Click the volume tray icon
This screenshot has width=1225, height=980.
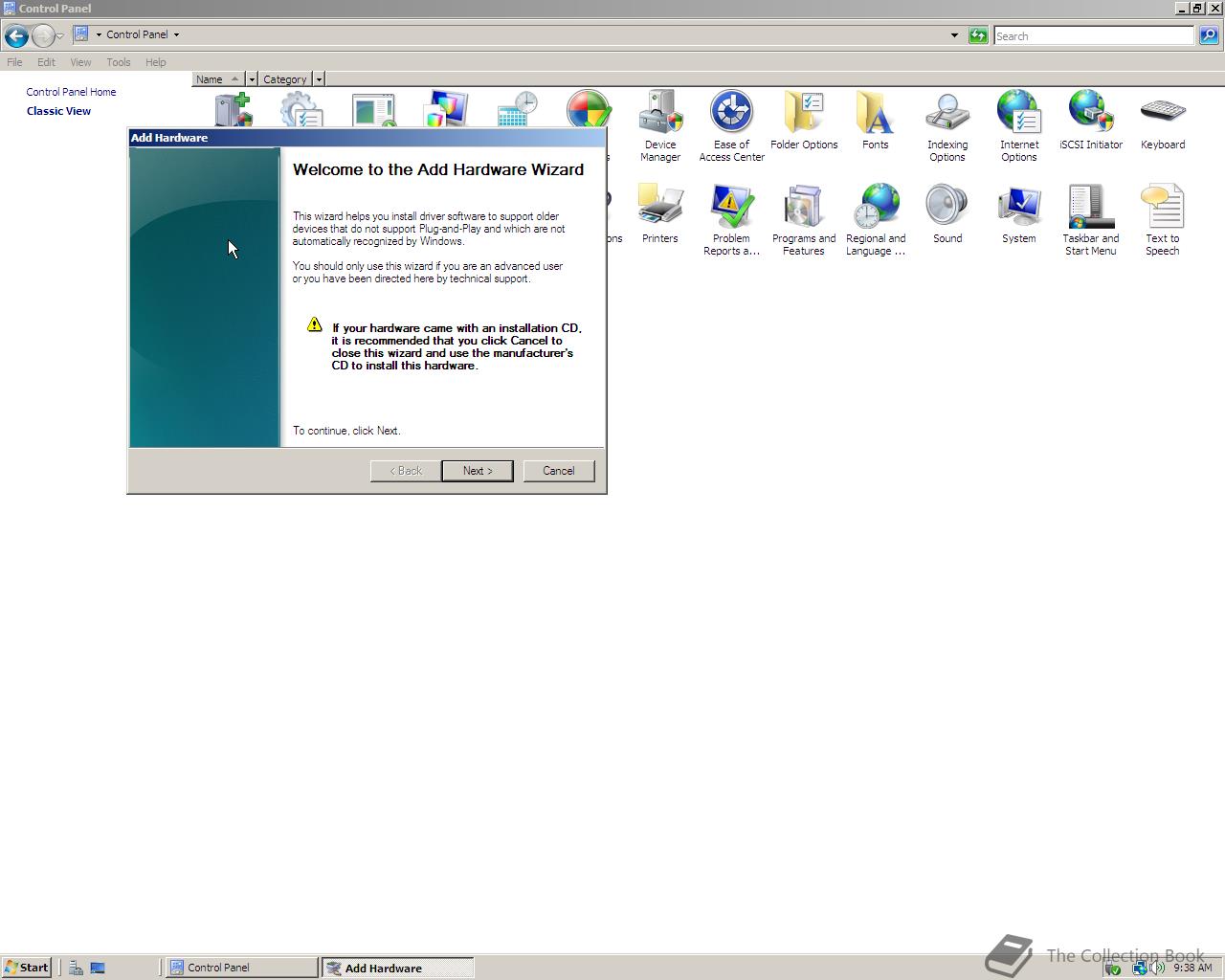pyautogui.click(x=1158, y=968)
